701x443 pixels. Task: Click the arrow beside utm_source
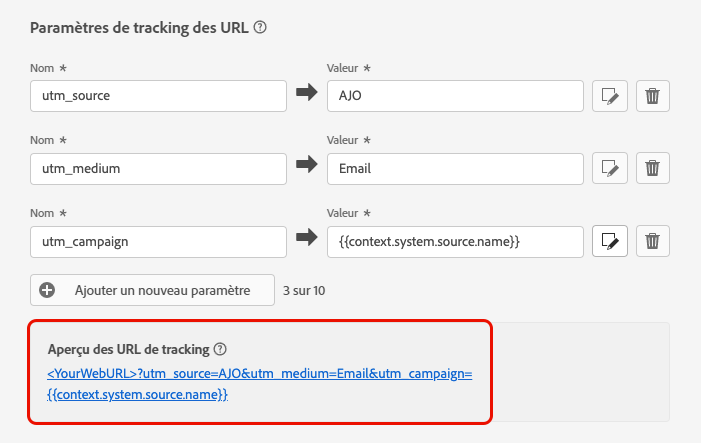[306, 95]
